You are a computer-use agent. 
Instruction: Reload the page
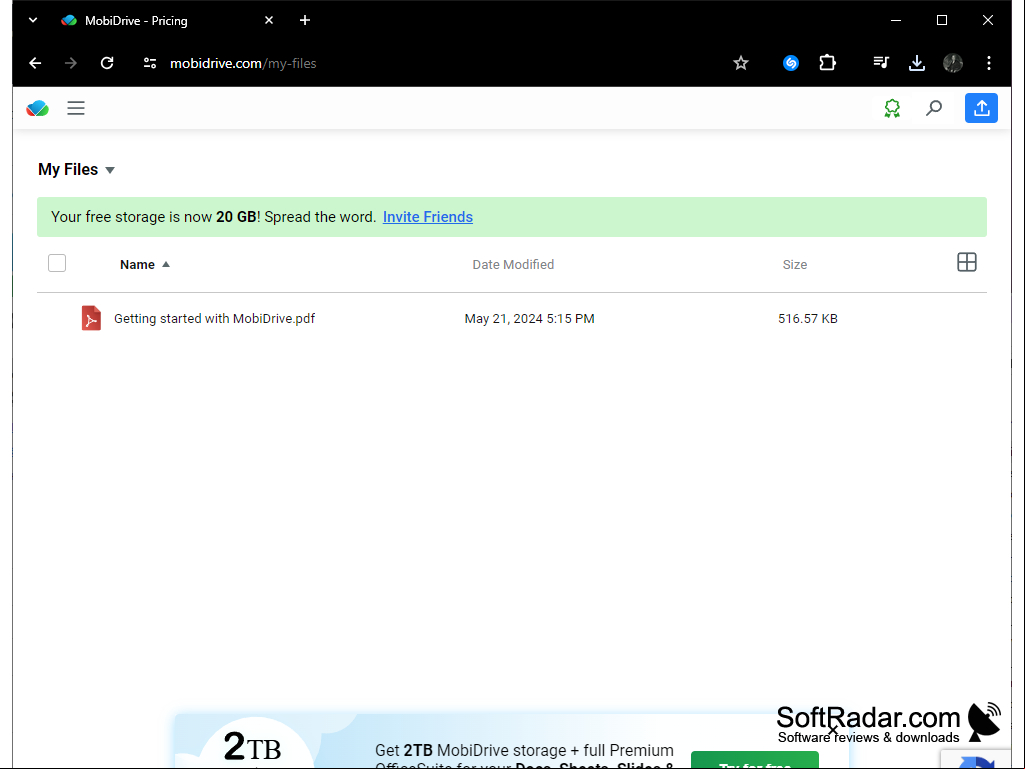tap(107, 63)
